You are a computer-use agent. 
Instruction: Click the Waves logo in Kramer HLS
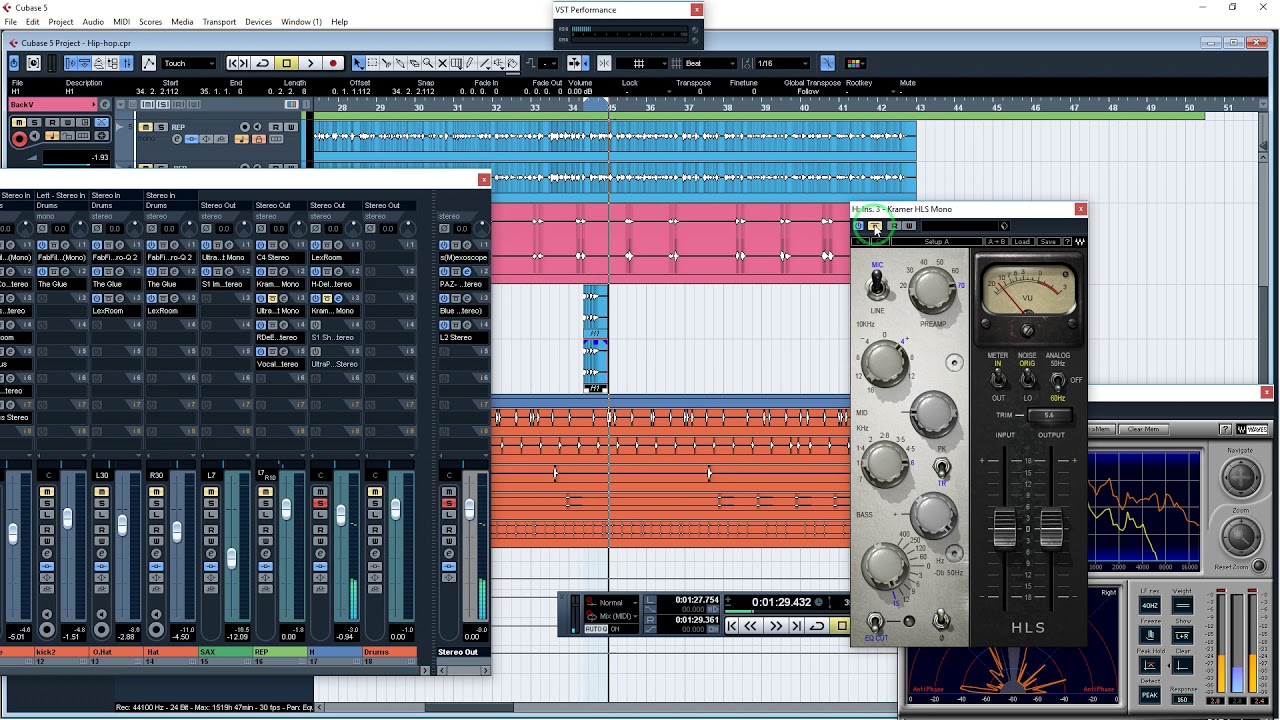tap(1079, 242)
